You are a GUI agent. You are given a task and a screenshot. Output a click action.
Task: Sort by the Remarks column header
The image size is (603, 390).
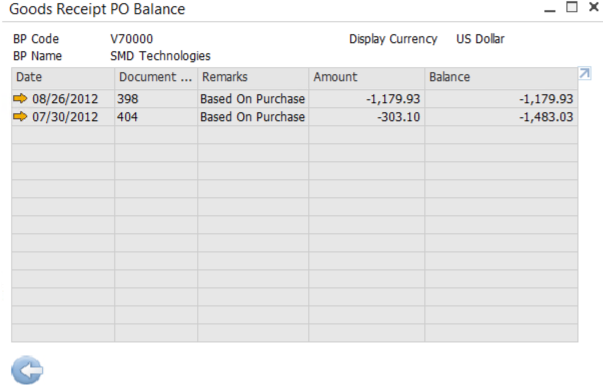point(253,77)
